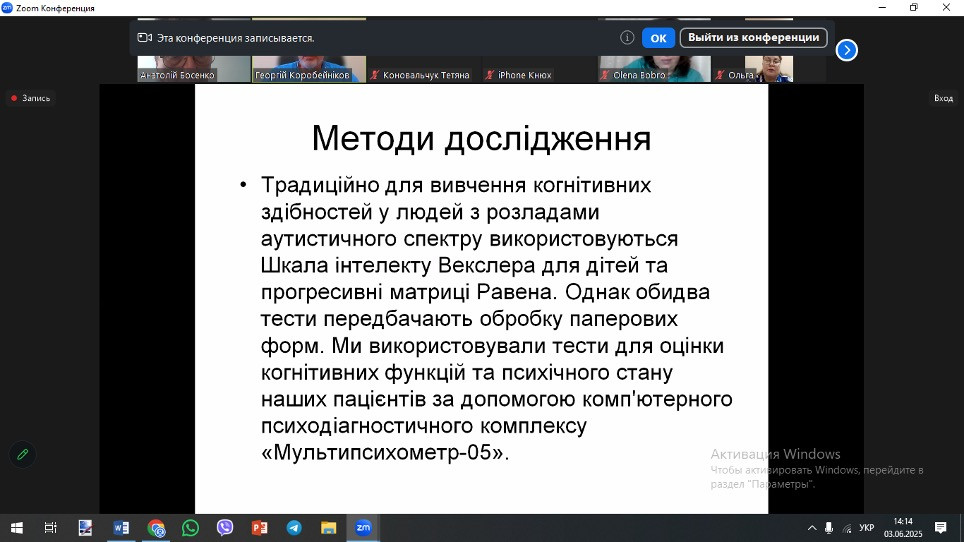964x542 pixels.
Task: Click the slide text «Мультипсихометр-05»
Action: tap(385, 452)
